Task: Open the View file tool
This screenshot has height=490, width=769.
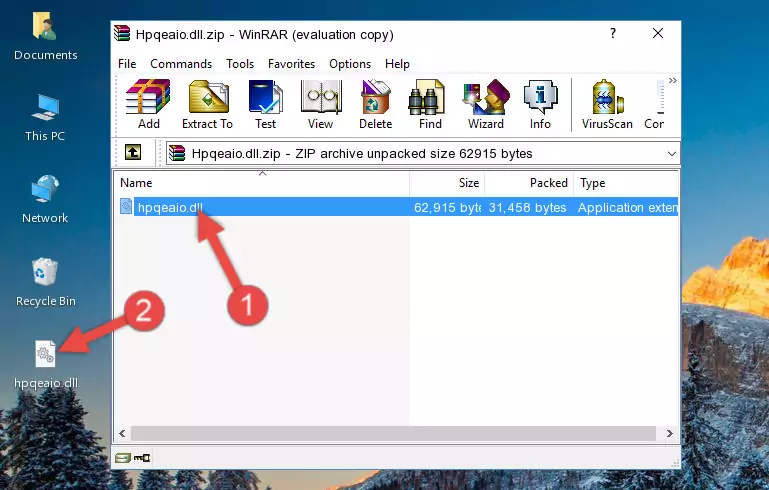Action: point(321,104)
